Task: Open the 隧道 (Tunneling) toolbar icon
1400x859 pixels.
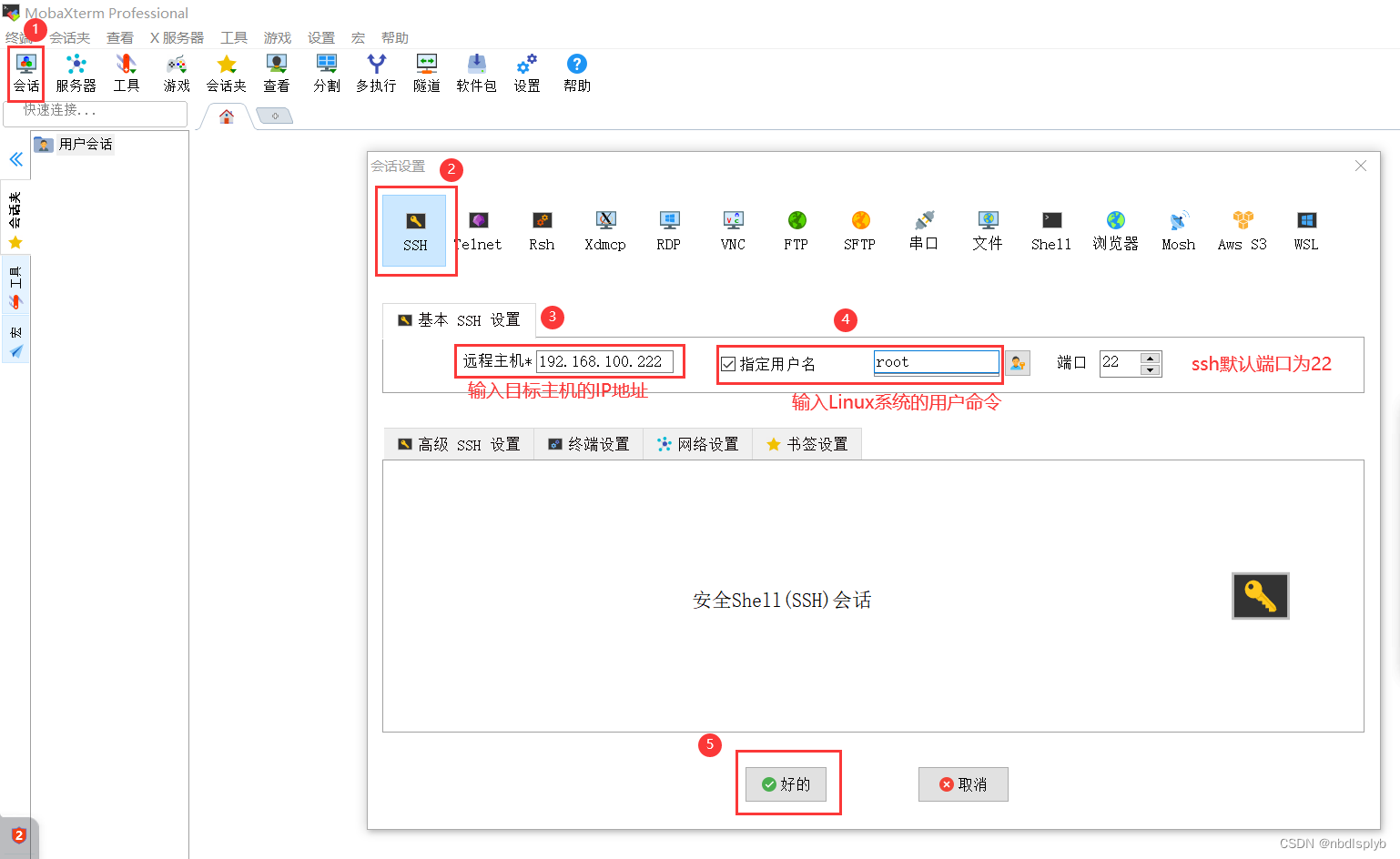Action: [427, 74]
